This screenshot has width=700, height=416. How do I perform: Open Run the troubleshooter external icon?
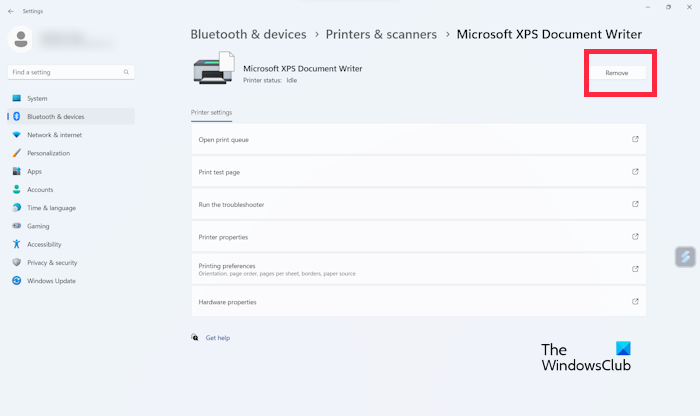click(635, 204)
